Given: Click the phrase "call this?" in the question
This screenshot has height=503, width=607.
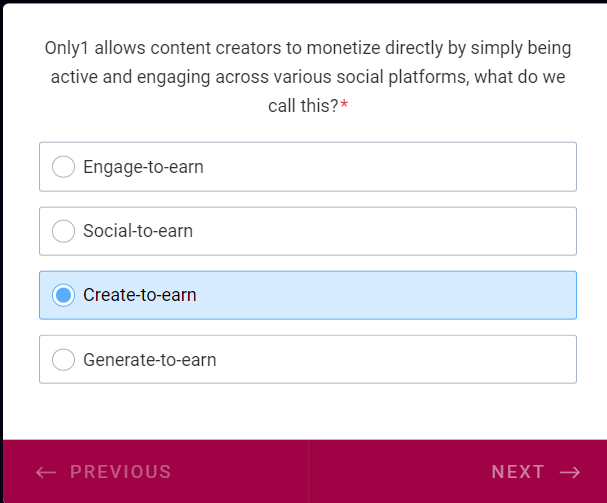Looking at the screenshot, I should [303, 106].
